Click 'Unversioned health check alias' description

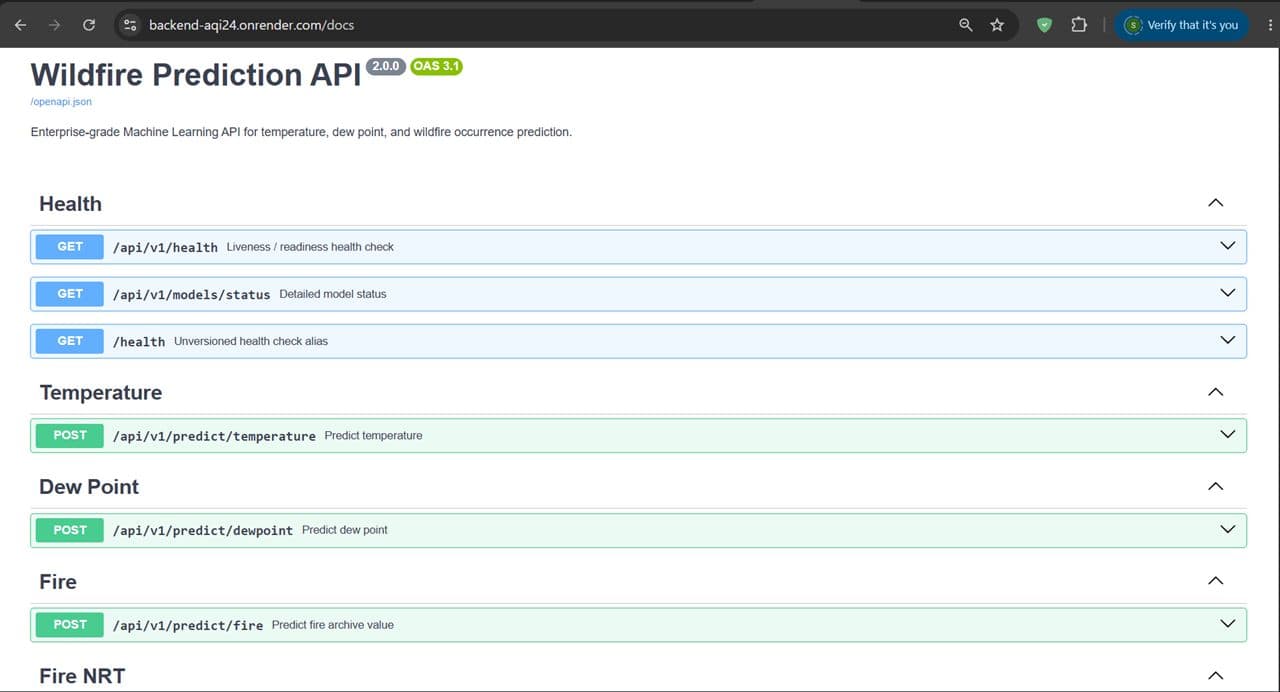[251, 341]
